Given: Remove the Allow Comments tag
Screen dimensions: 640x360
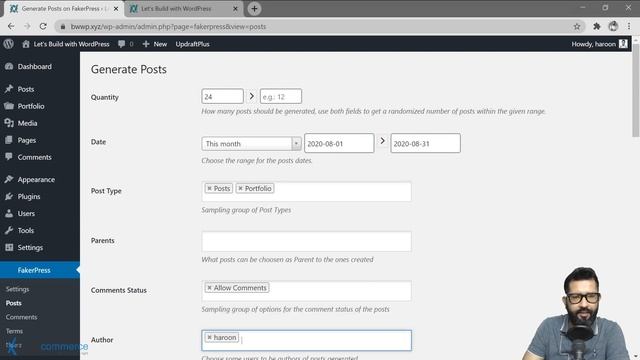Looking at the screenshot, I should 209,288.
